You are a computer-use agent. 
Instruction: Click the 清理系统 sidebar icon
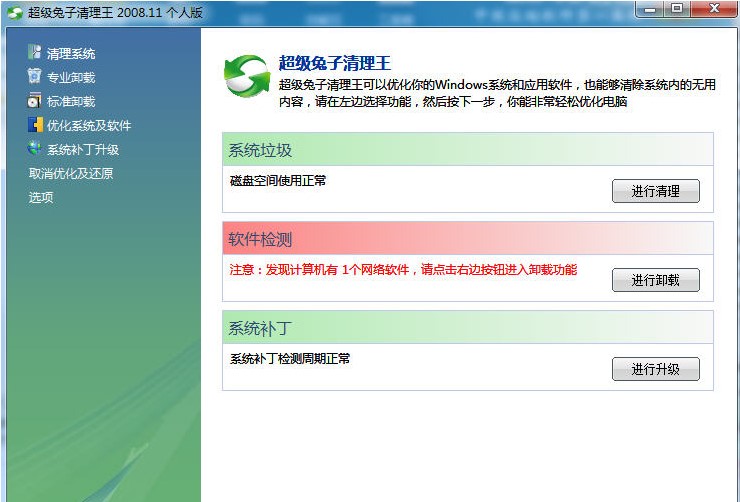point(34,52)
